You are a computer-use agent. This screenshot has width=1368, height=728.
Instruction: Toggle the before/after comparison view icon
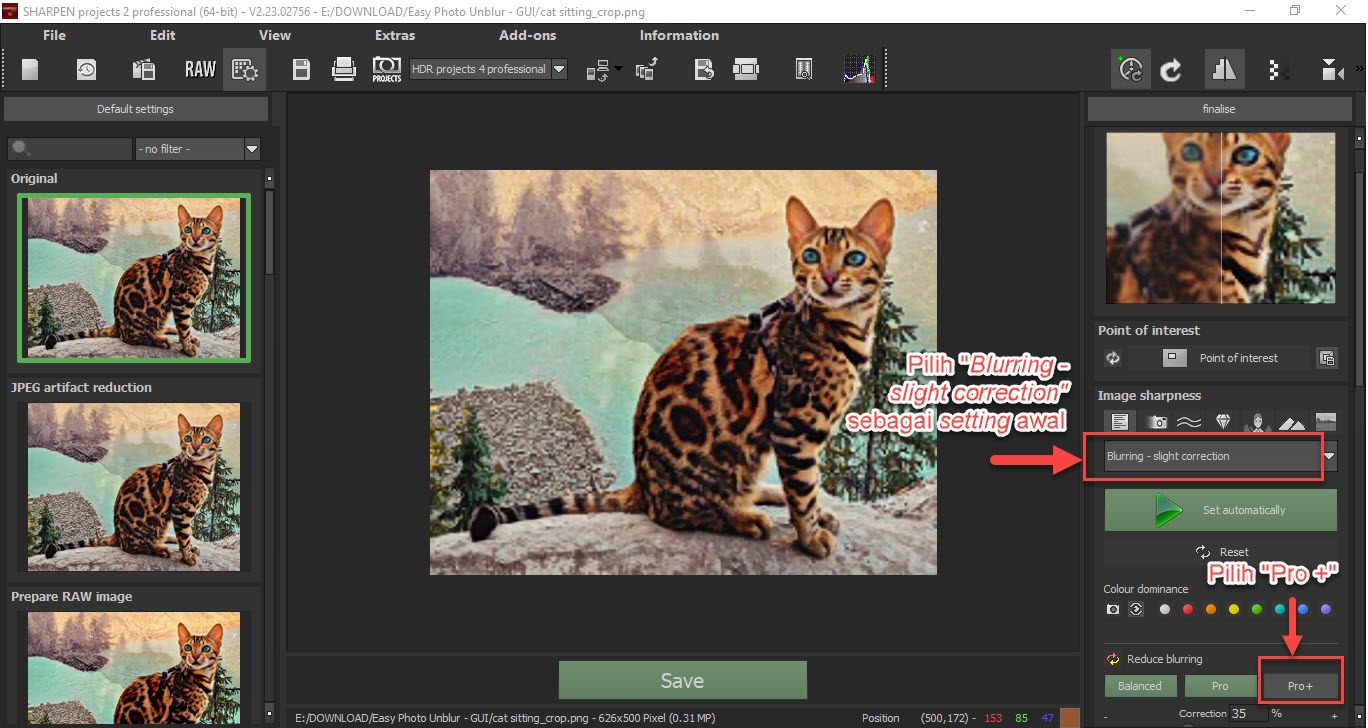(x=1224, y=69)
